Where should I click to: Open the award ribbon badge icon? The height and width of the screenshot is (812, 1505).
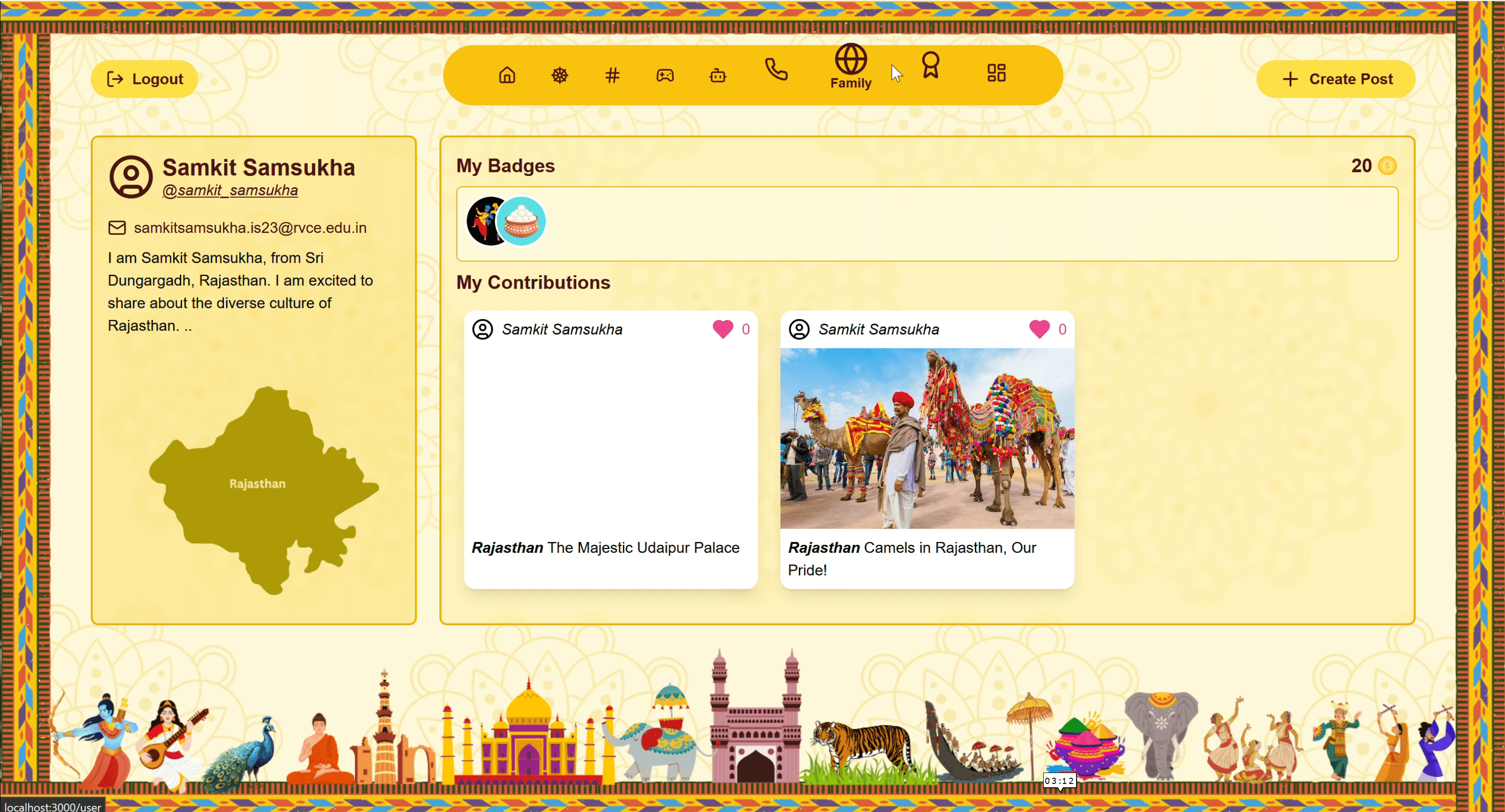coord(930,65)
